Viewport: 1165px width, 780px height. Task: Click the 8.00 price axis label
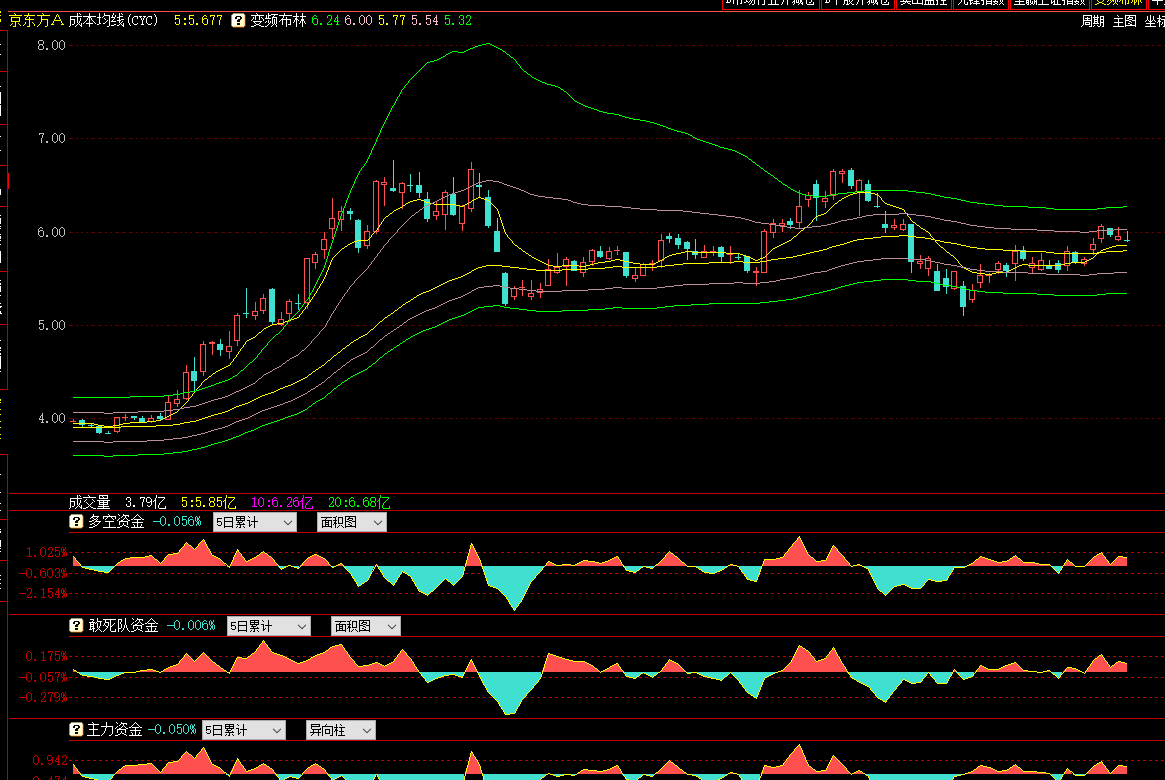[51, 45]
